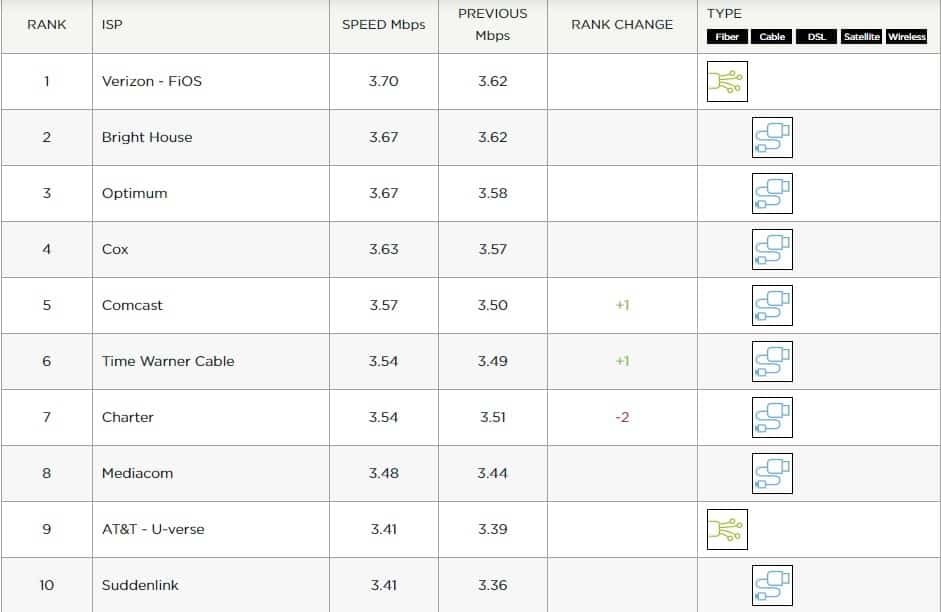The image size is (941, 612).
Task: Click rank number 1 in the Verizon row
Action: [47, 81]
